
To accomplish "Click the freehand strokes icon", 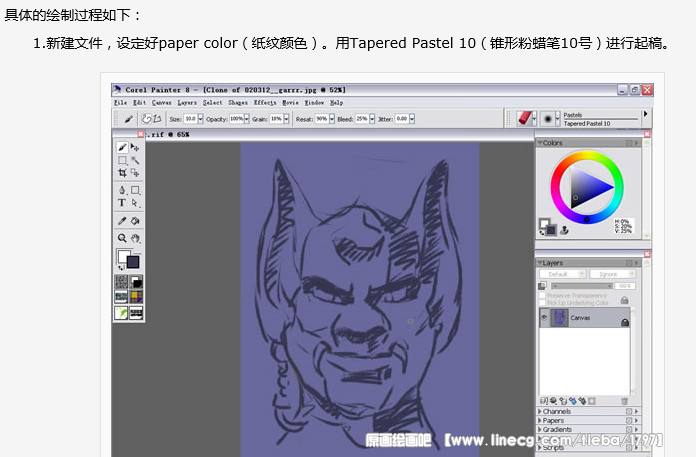I will (x=146, y=119).
